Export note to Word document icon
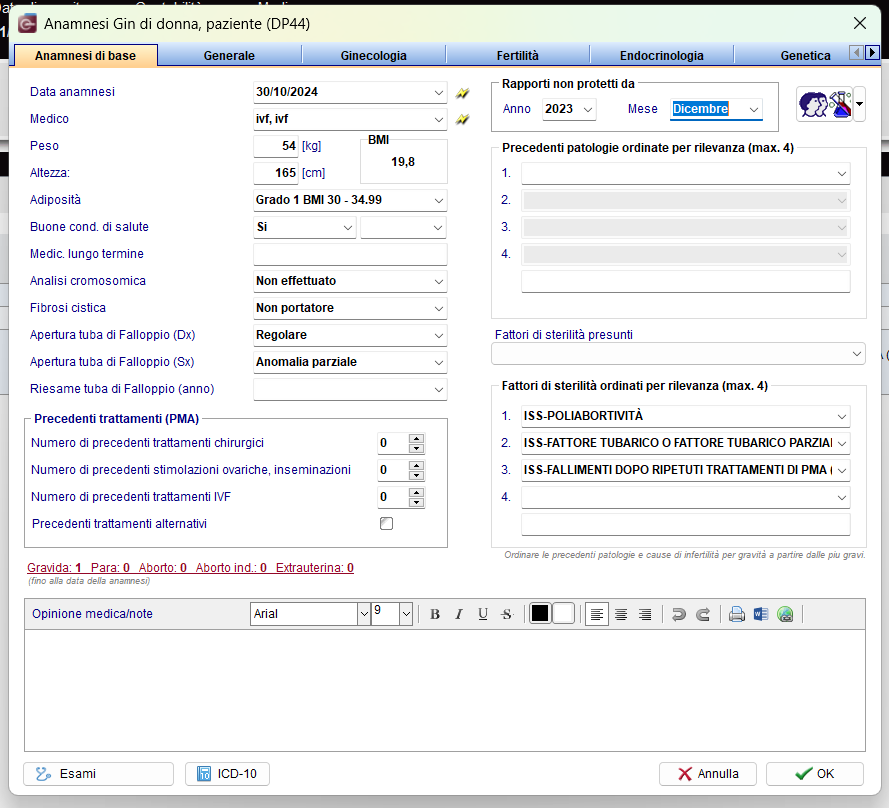Screen dimensions: 889x808 [x=761, y=614]
